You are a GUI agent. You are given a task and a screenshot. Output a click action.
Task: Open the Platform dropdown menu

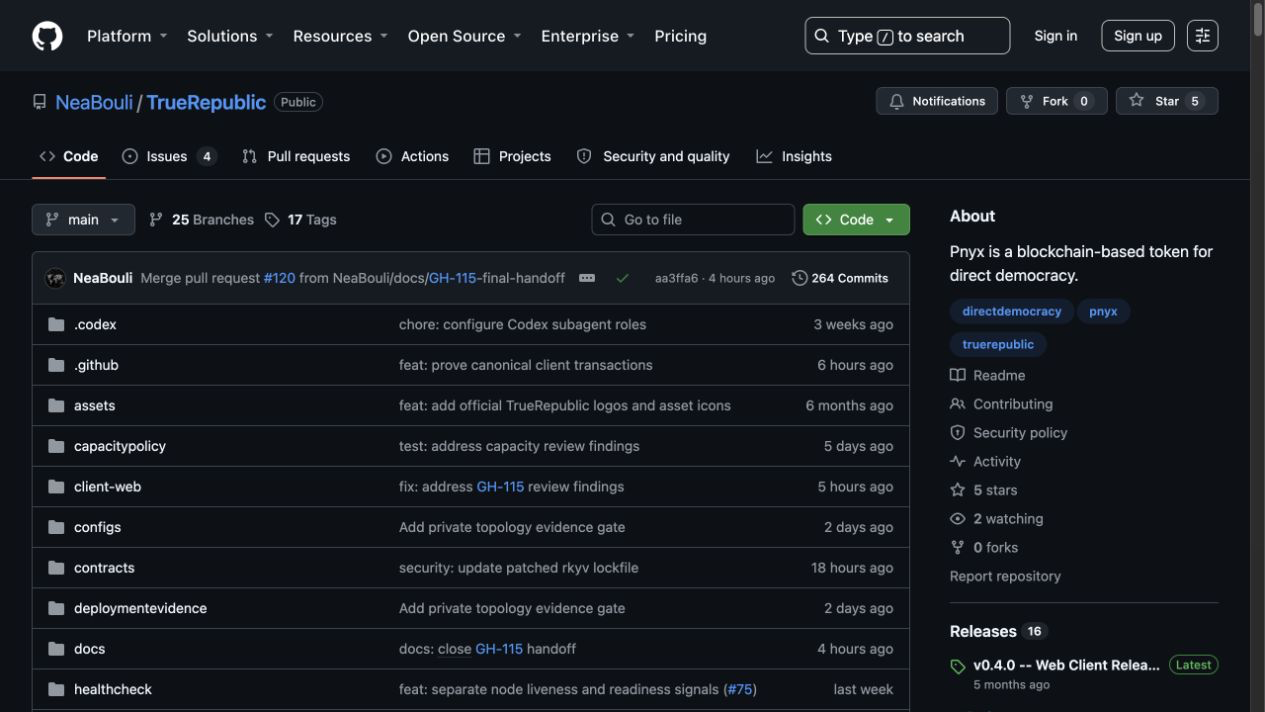click(x=127, y=36)
